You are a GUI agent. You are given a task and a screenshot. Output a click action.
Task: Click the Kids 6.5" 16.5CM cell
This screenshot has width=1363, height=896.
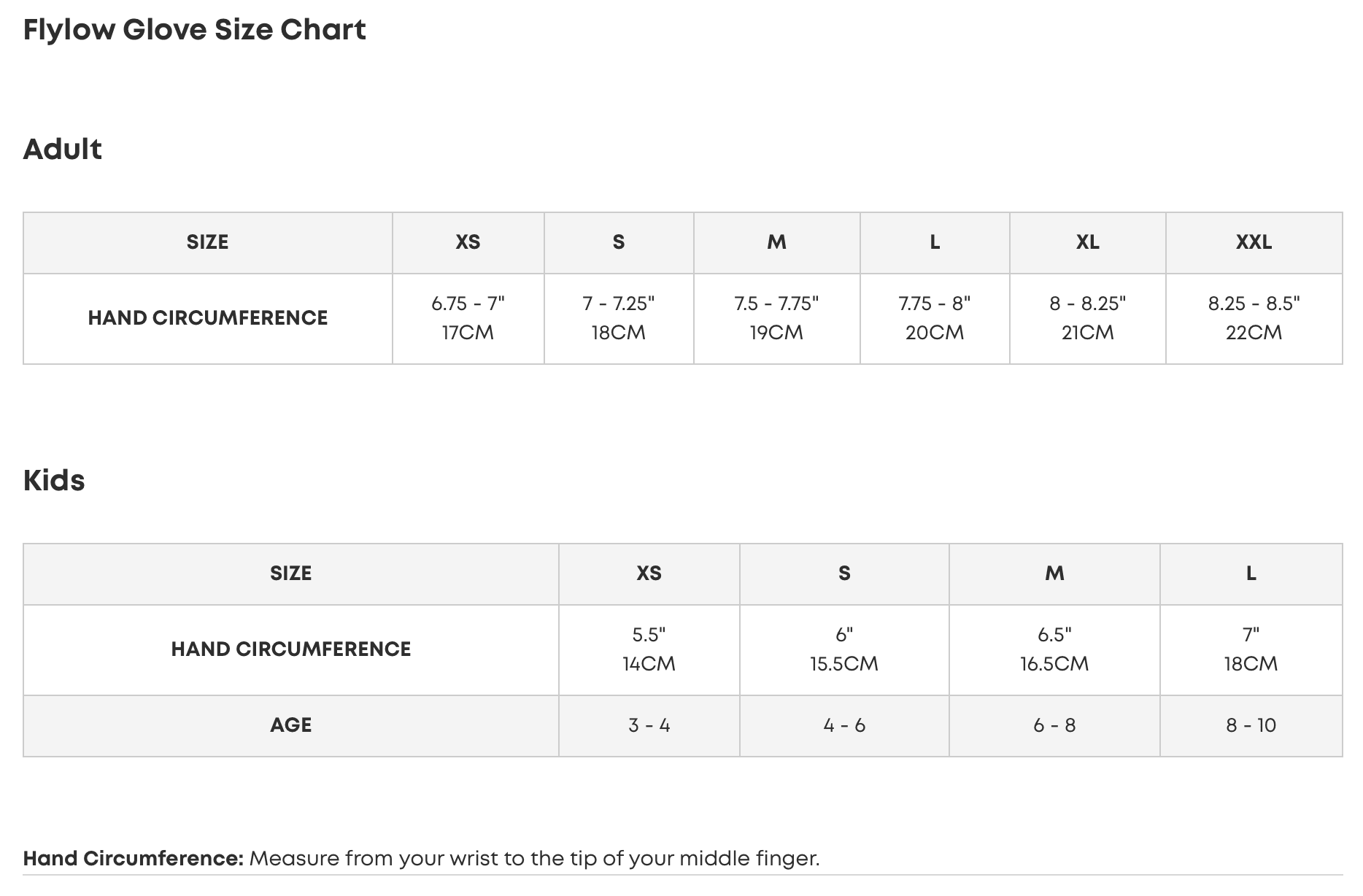coord(1054,649)
